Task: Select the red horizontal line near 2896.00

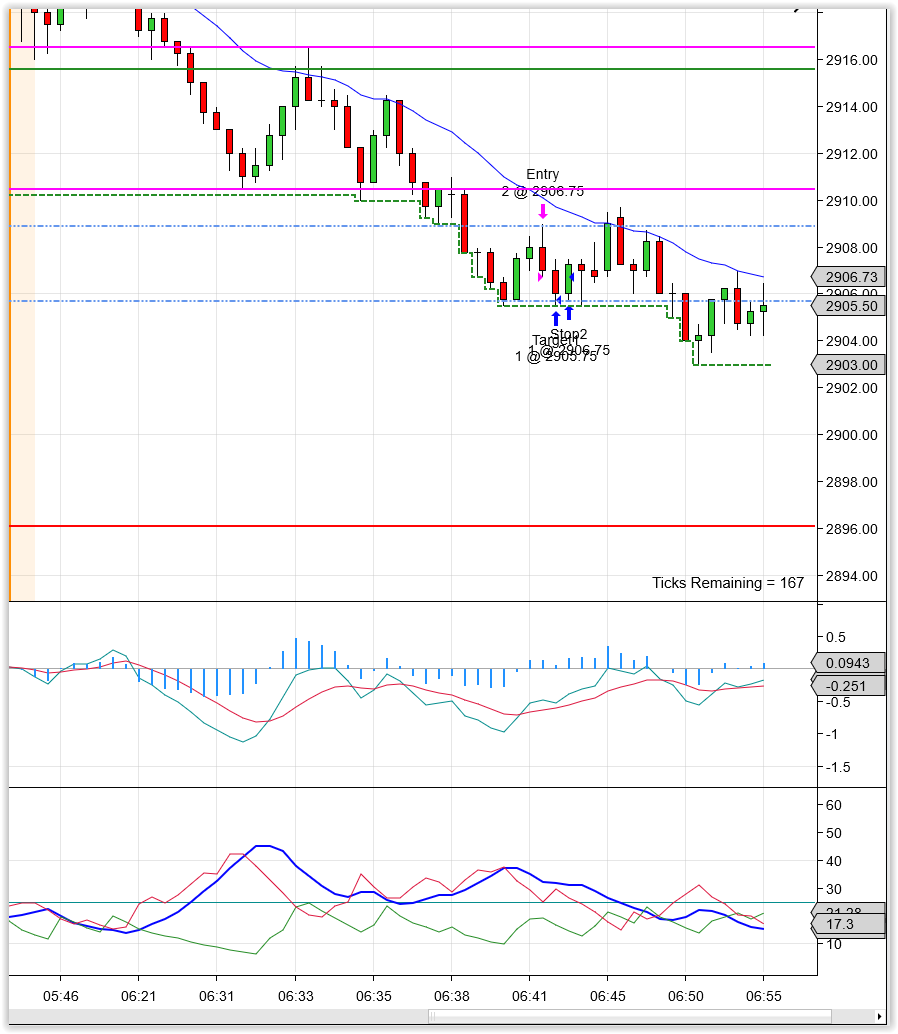Action: 412,526
